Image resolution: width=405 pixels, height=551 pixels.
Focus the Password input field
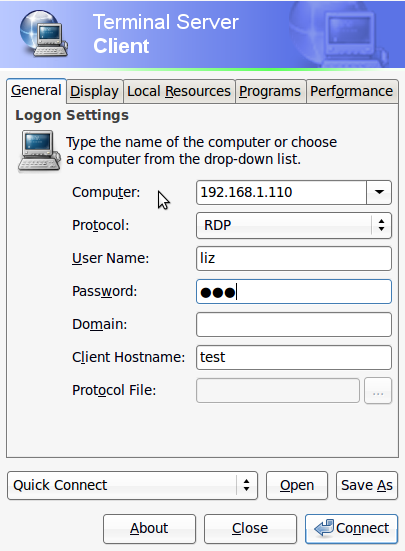click(x=294, y=291)
